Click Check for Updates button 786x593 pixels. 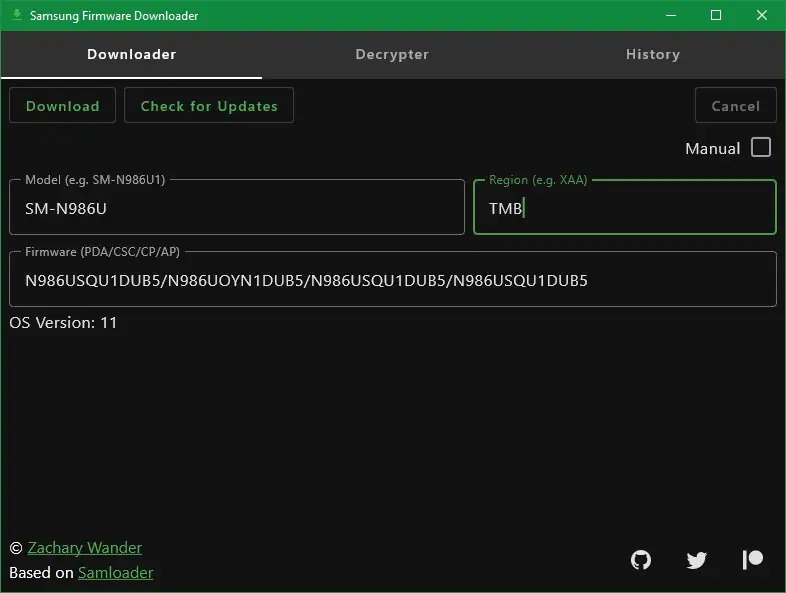pyautogui.click(x=209, y=106)
